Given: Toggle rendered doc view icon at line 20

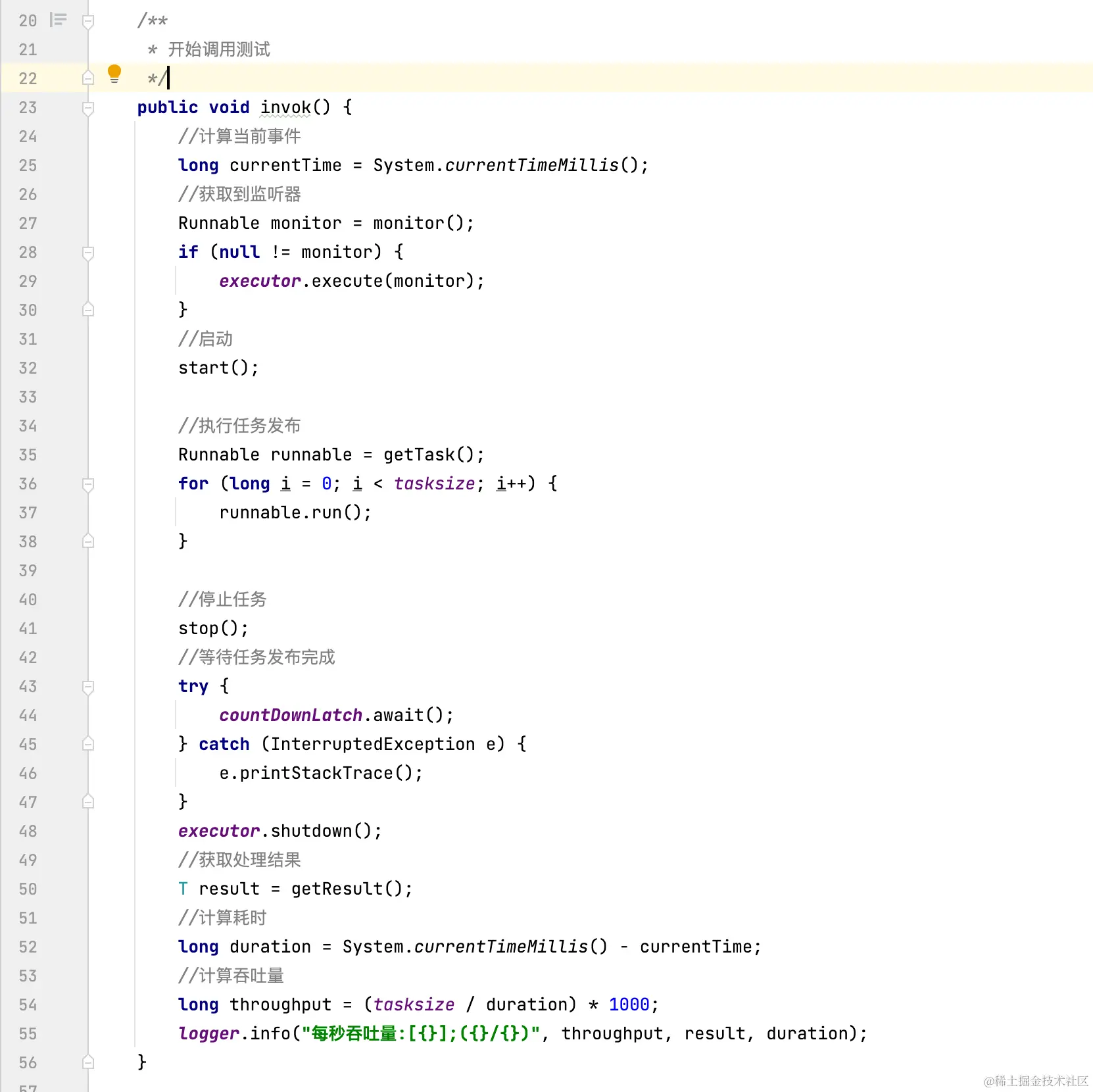Looking at the screenshot, I should tap(59, 20).
